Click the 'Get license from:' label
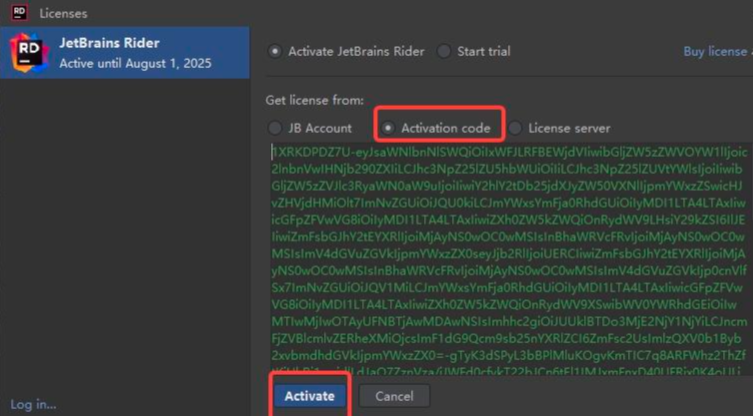Screen dimensions: 753x416 coord(312,101)
